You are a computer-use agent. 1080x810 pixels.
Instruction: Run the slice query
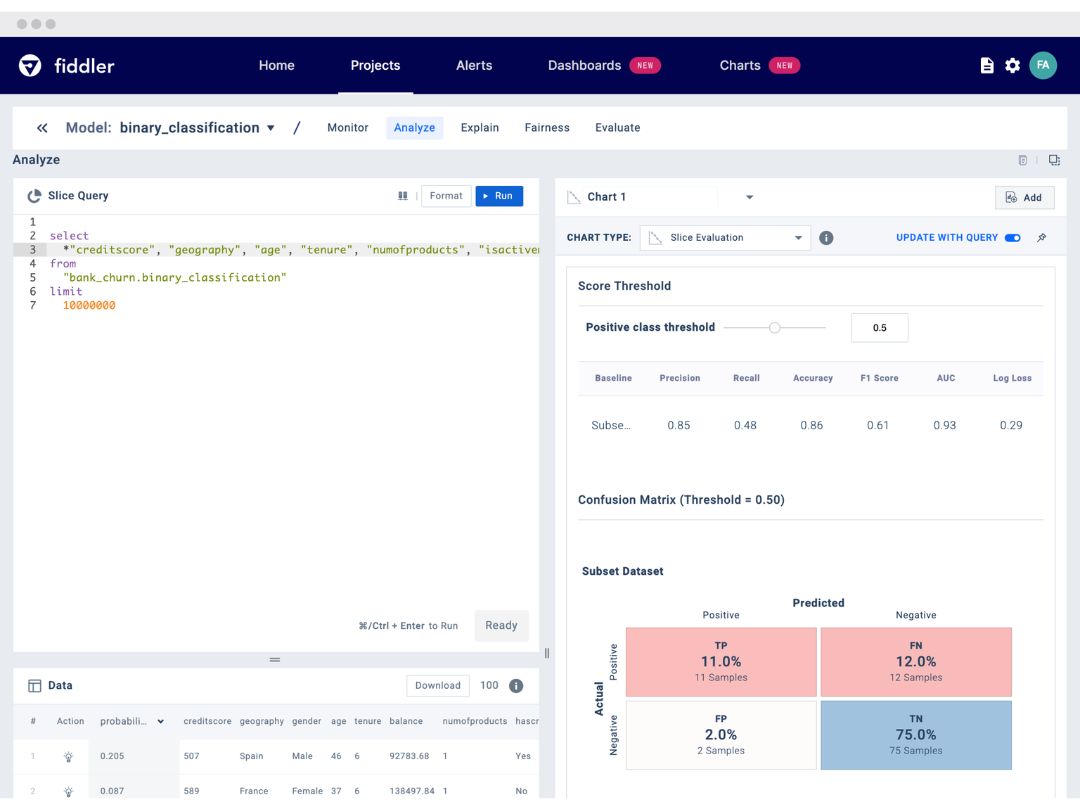click(x=499, y=196)
